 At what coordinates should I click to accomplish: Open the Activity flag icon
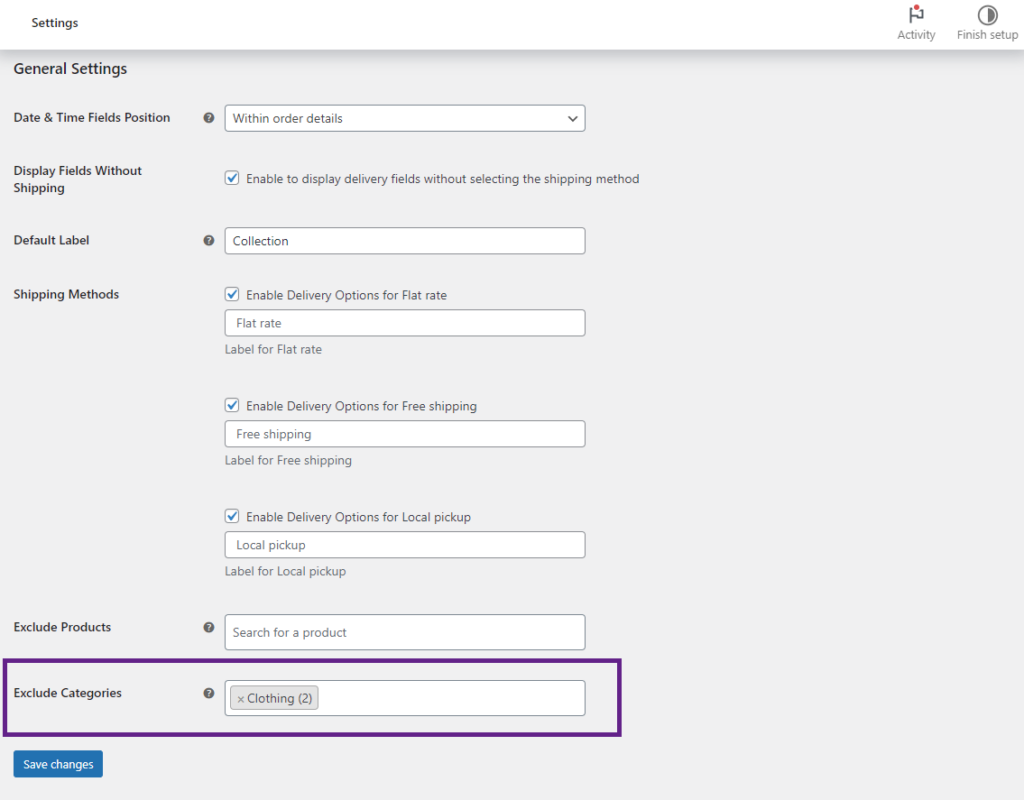(916, 14)
